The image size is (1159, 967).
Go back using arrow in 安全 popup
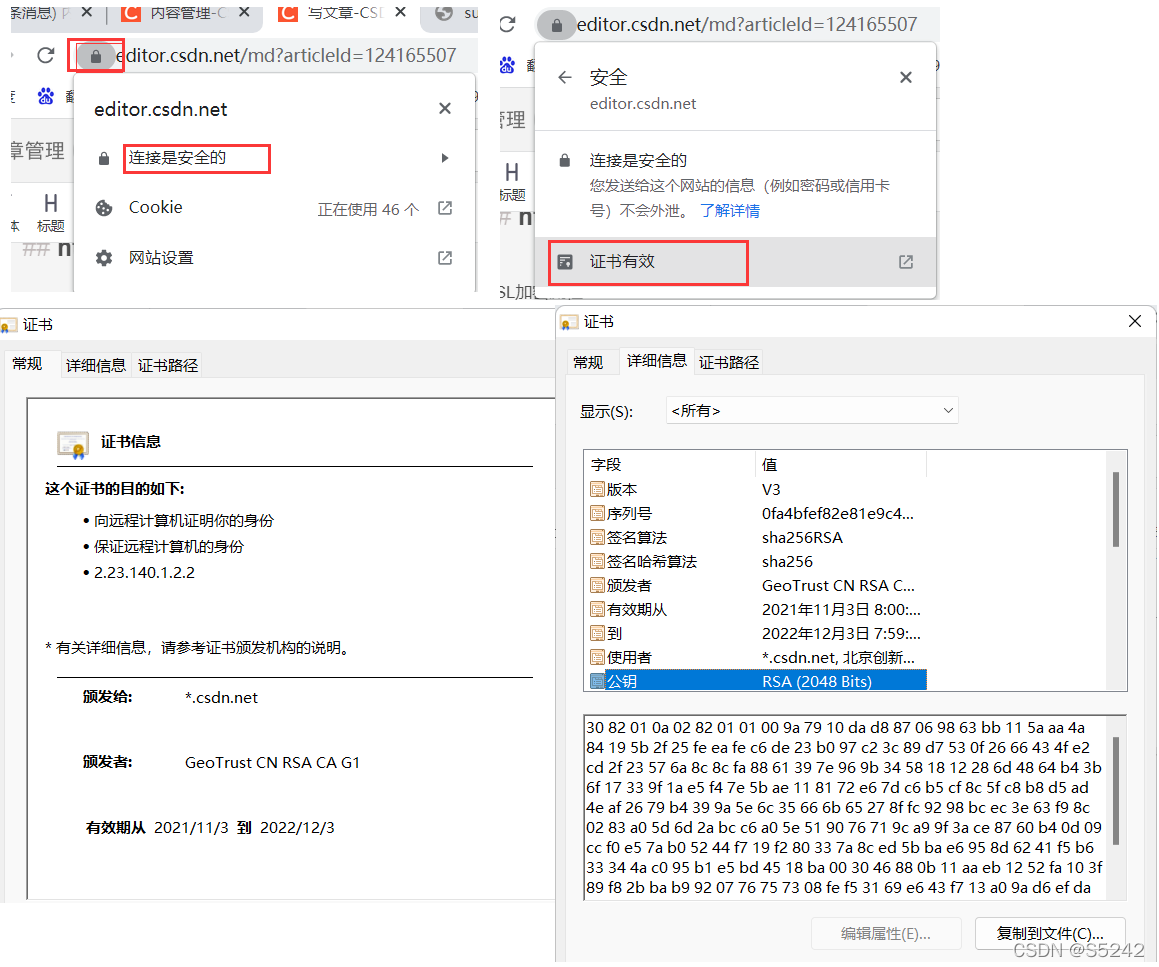click(x=565, y=78)
